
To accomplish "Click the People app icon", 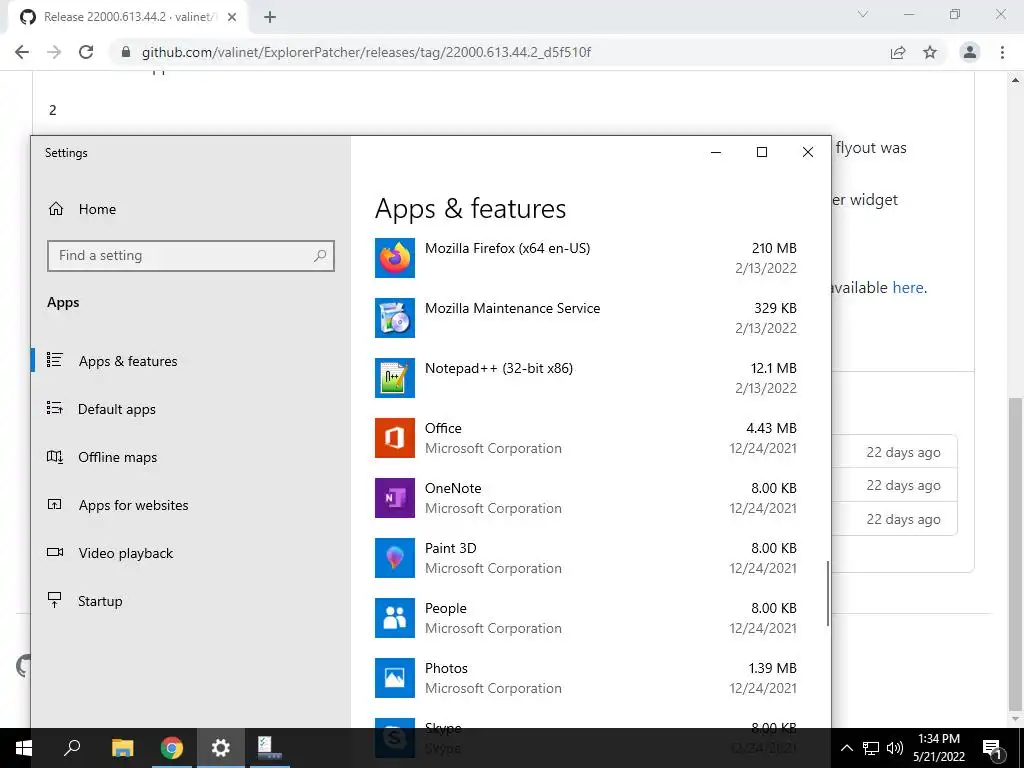I will tap(394, 618).
